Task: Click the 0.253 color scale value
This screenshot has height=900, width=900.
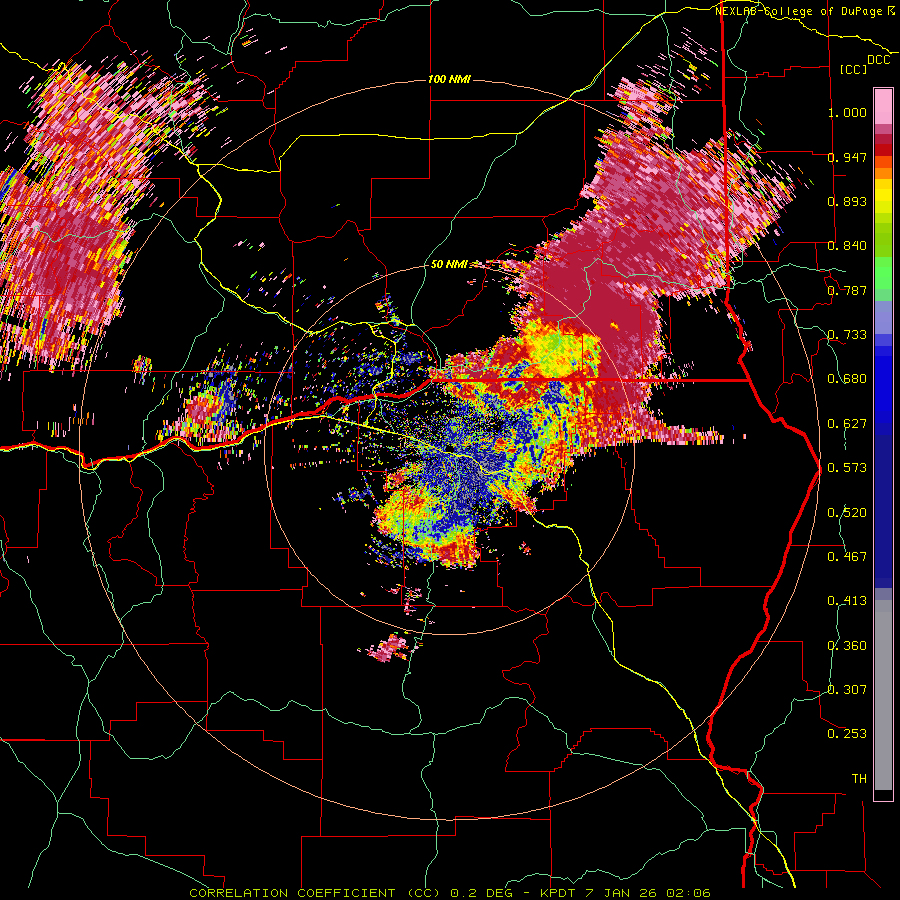Action: (847, 734)
